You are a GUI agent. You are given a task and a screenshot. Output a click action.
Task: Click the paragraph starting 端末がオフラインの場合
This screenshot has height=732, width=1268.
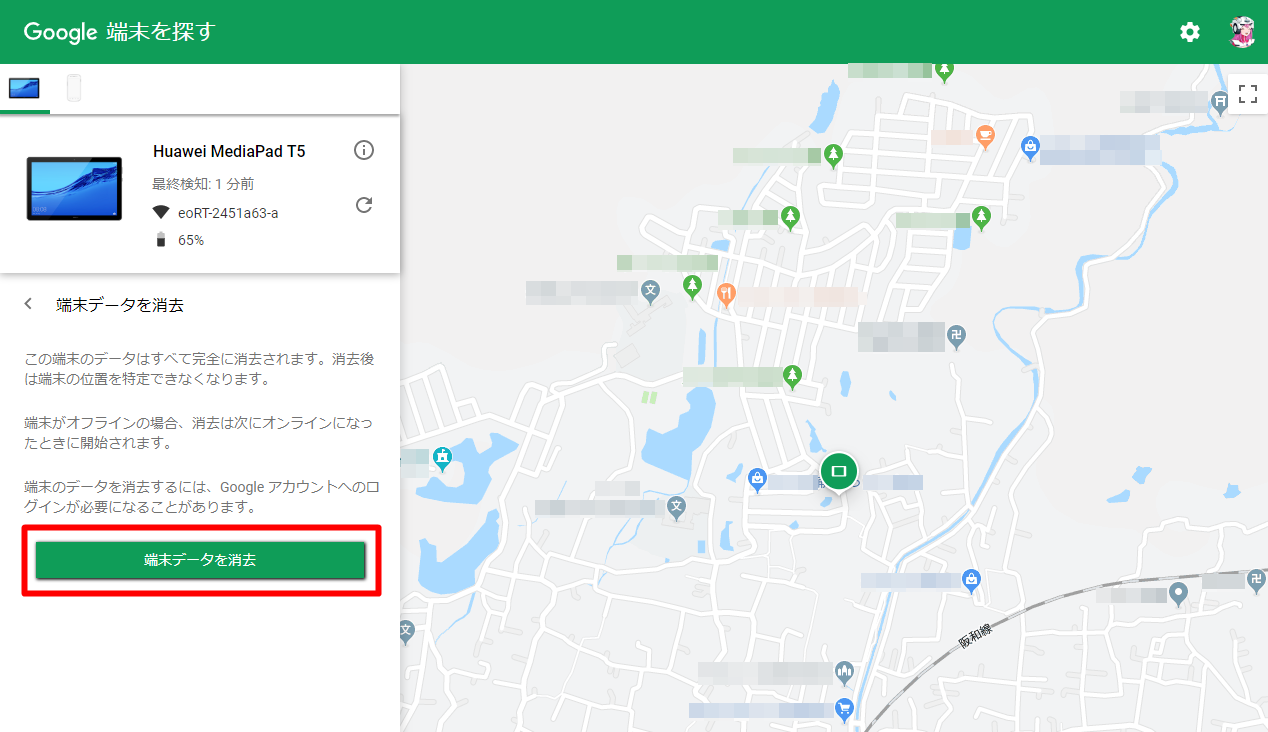[199, 432]
